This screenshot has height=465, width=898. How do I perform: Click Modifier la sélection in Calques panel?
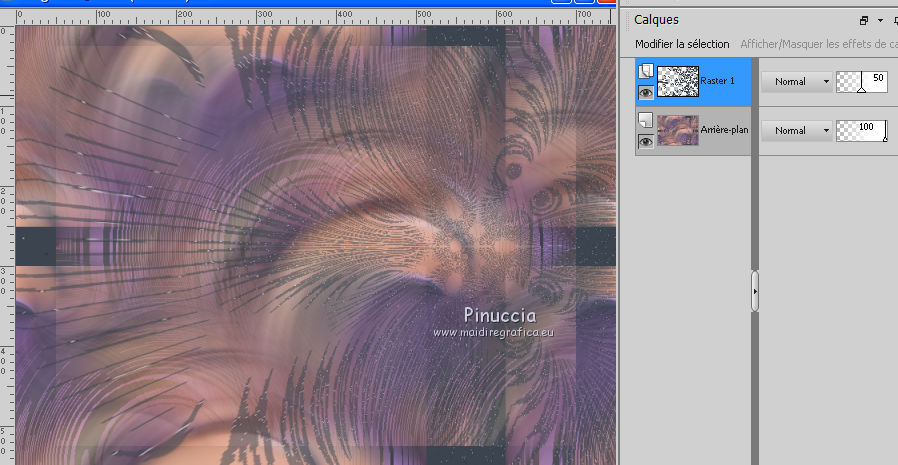[682, 44]
